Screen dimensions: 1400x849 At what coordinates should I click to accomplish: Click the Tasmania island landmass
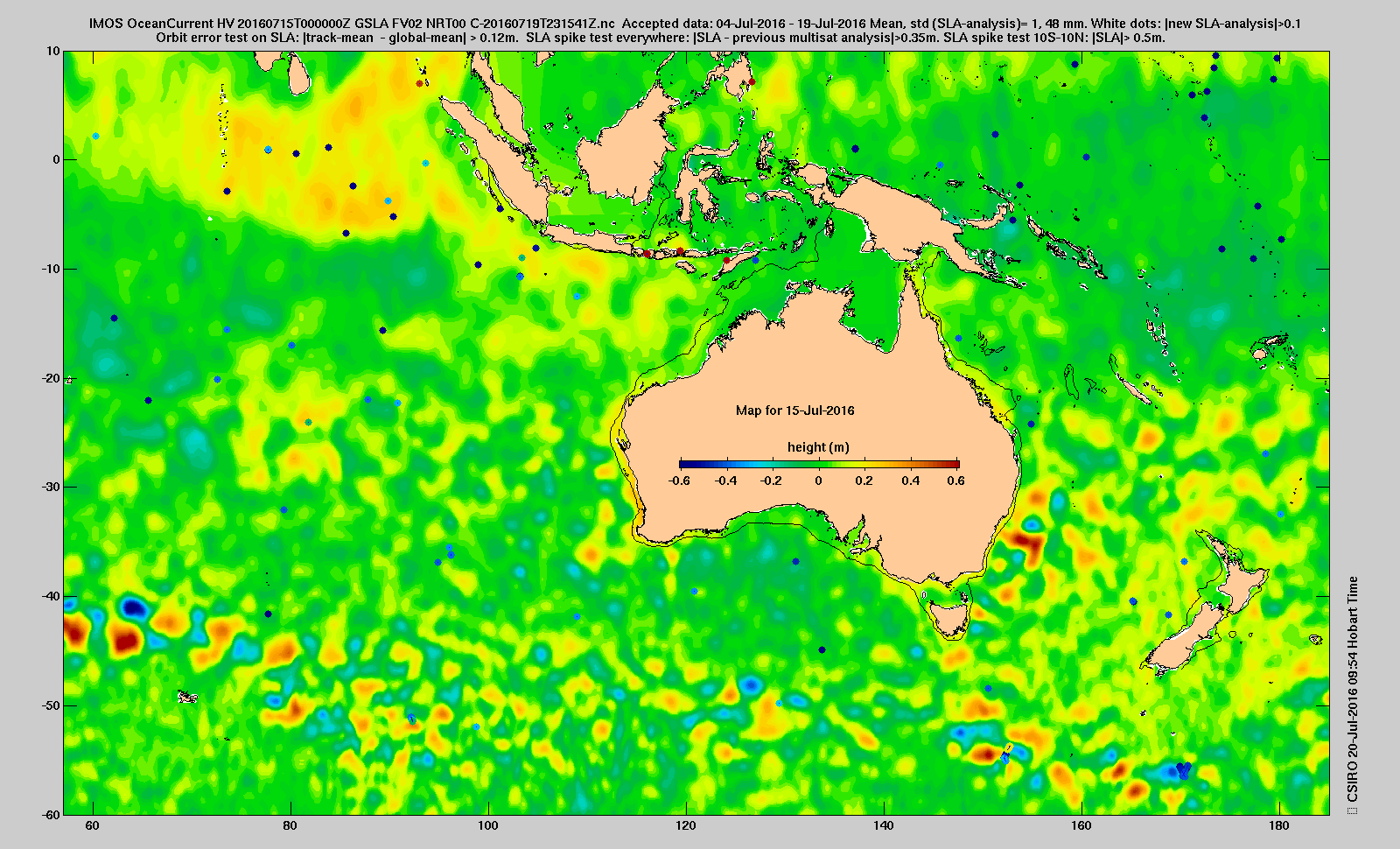(950, 617)
